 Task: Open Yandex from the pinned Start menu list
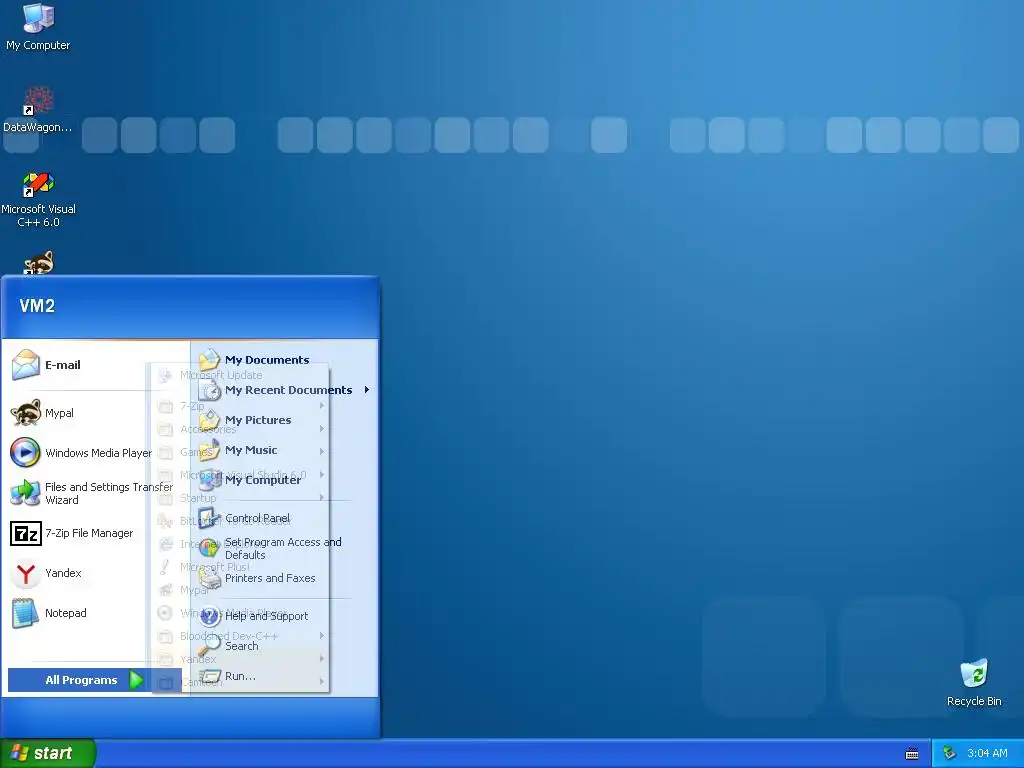pos(96,573)
